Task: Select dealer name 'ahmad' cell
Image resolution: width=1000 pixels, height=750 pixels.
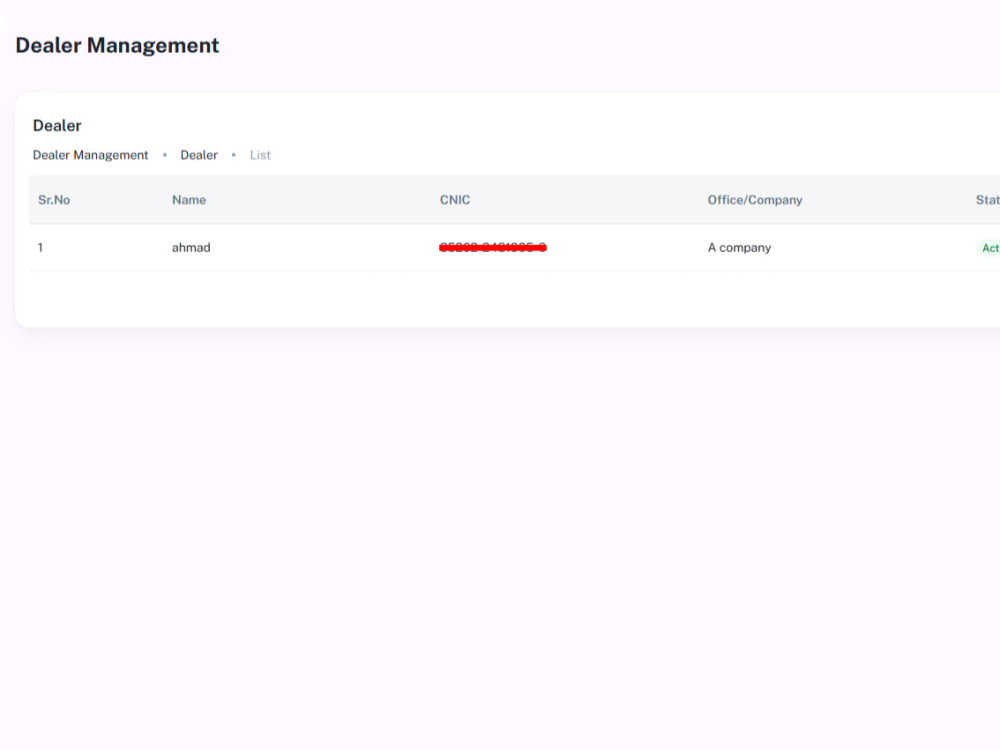Action: tap(191, 247)
